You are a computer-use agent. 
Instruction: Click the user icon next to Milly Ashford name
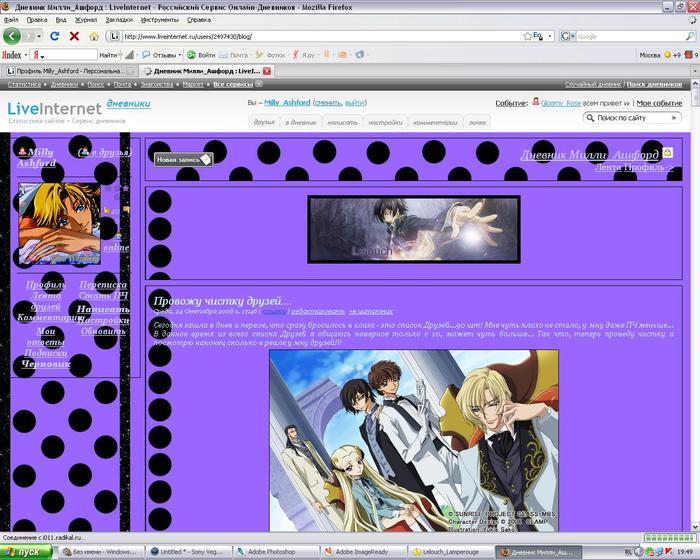click(x=22, y=152)
